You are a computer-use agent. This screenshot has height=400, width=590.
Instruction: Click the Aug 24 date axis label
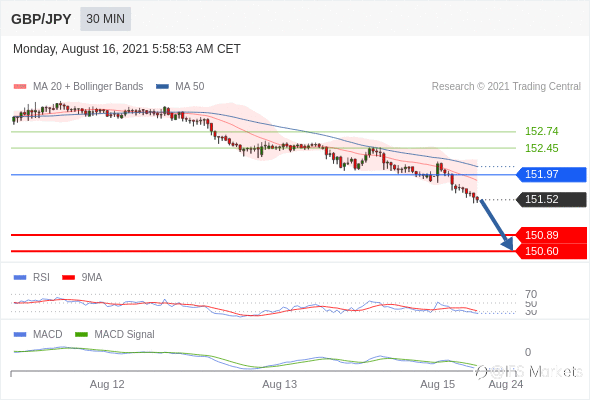click(x=506, y=384)
